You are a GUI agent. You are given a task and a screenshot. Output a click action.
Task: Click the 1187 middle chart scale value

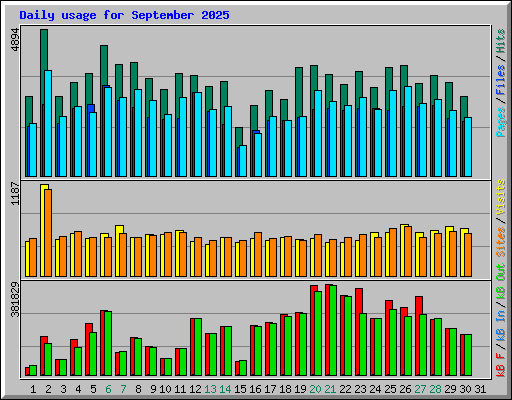pyautogui.click(x=15, y=193)
